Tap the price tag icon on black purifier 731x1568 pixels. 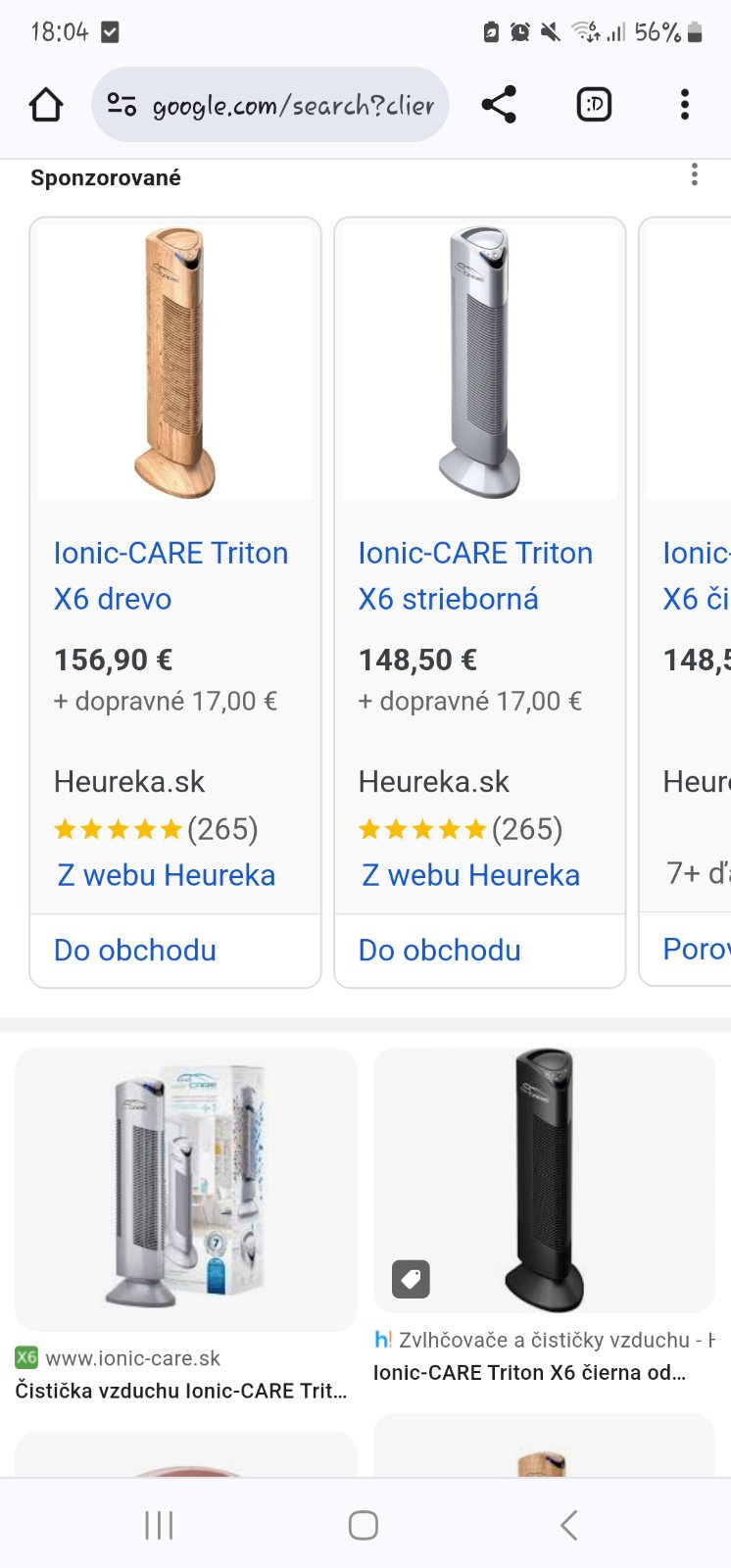[411, 1279]
